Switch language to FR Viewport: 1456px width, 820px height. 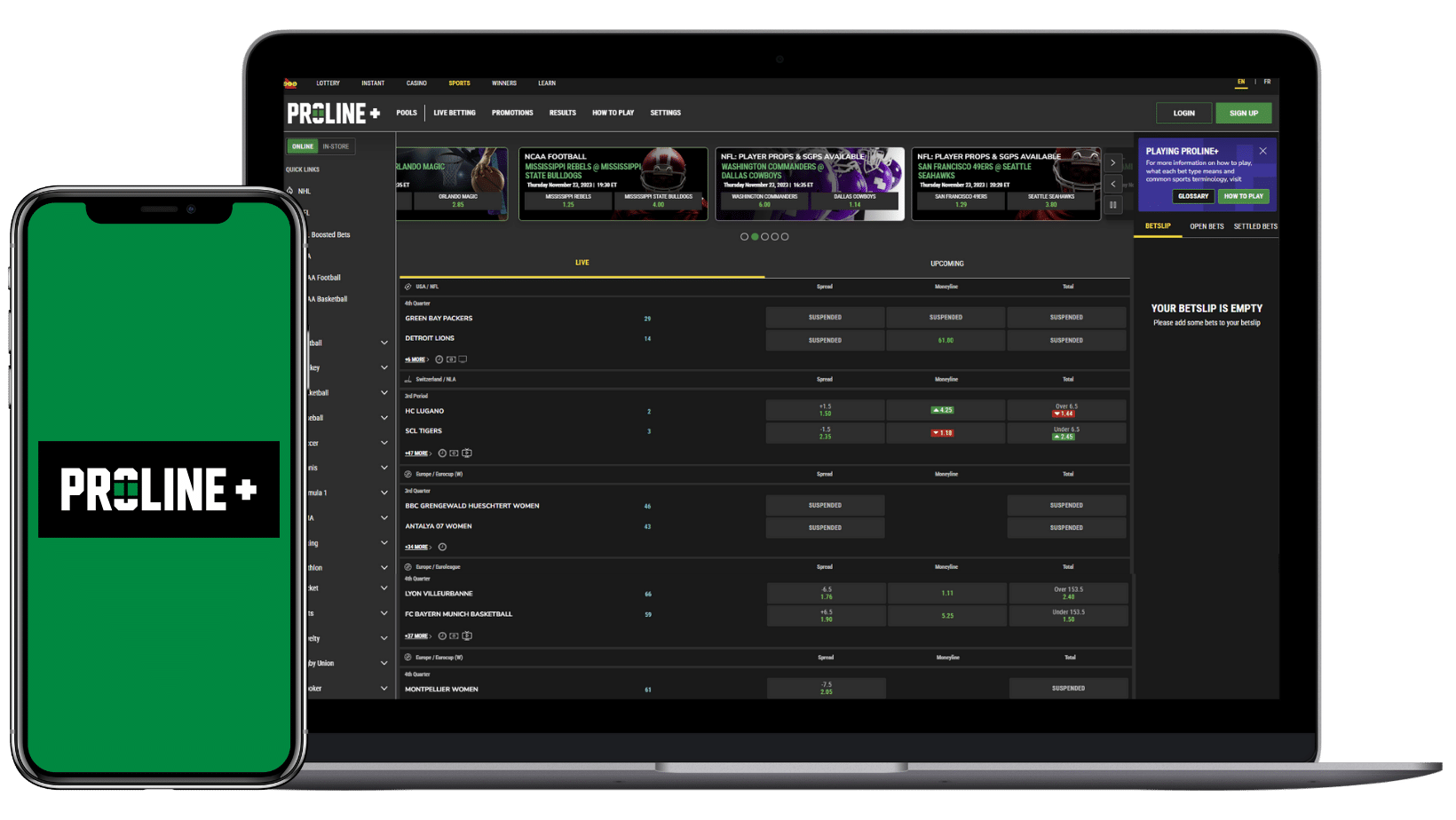1267,83
